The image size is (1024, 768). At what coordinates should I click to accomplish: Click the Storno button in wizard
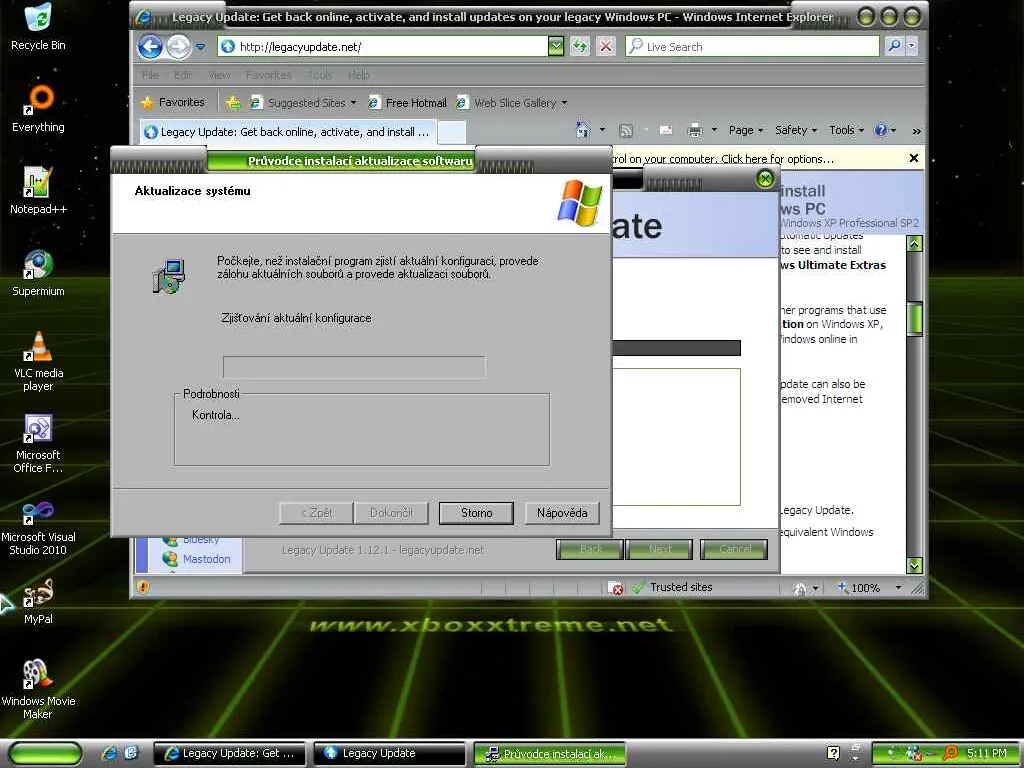point(476,513)
